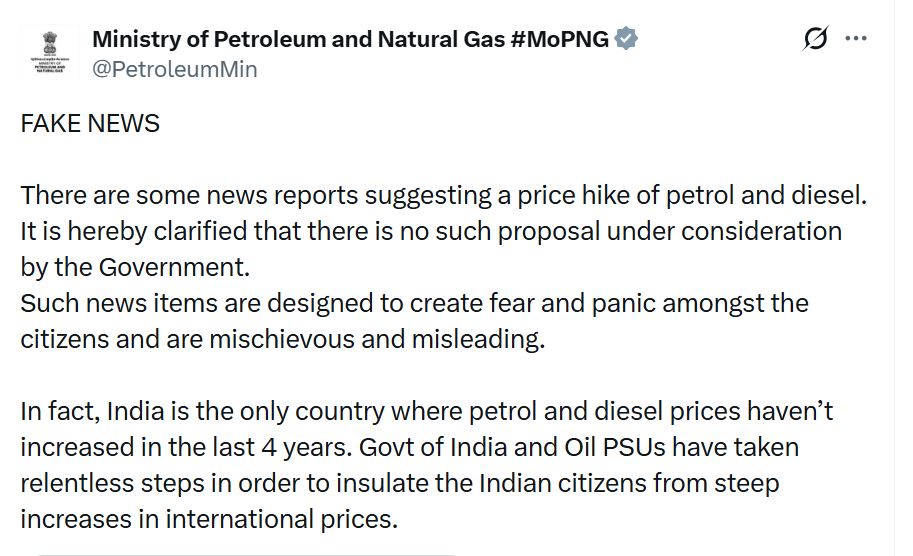Open the three-dot more options menu

point(856,39)
